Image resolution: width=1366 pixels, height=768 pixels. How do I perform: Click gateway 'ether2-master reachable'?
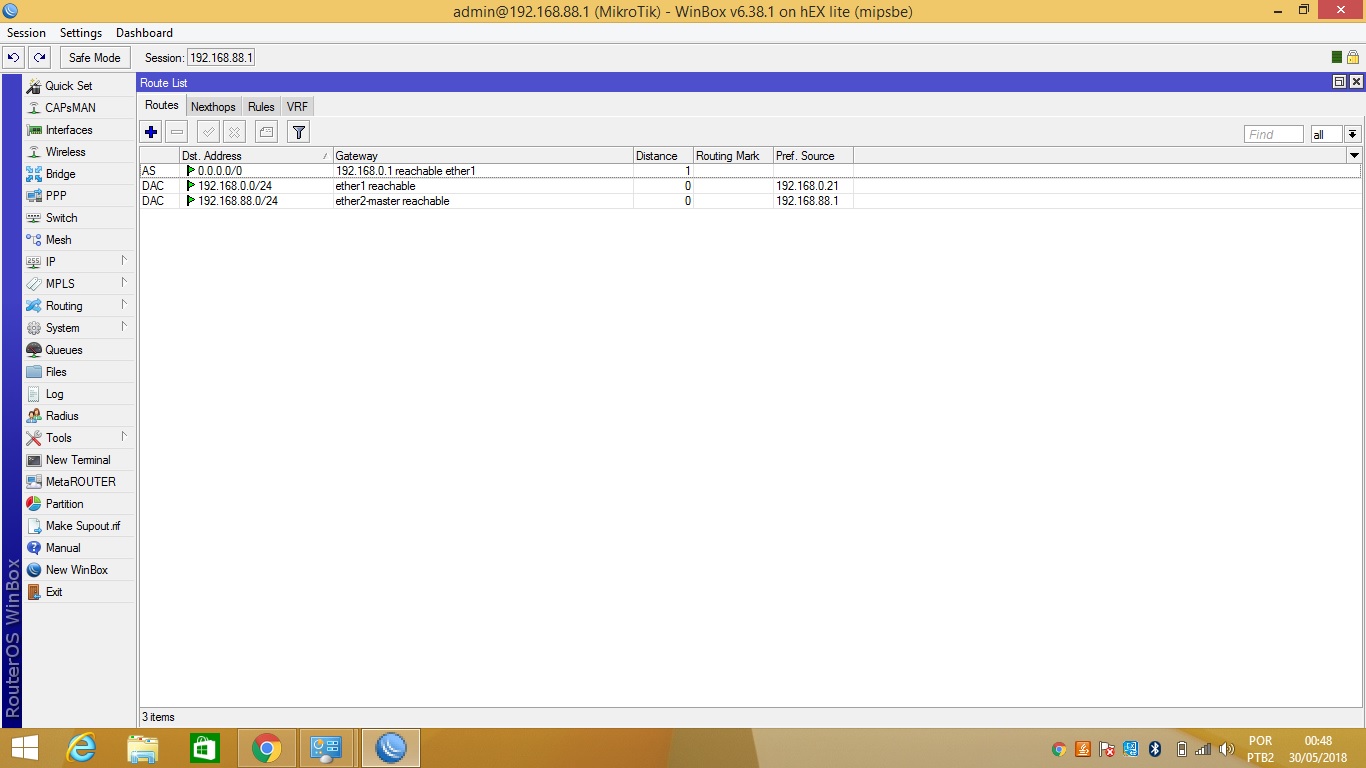click(x=392, y=201)
